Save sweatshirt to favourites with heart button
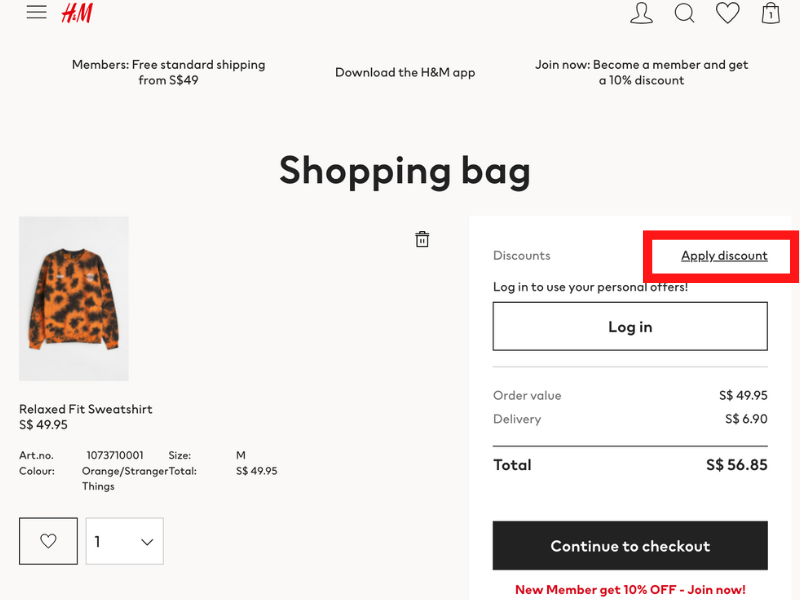Image resolution: width=800 pixels, height=600 pixels. [x=48, y=541]
